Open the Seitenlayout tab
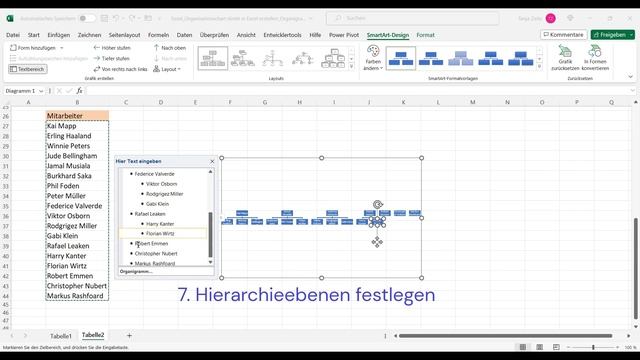The height and width of the screenshot is (360, 640). (124, 35)
